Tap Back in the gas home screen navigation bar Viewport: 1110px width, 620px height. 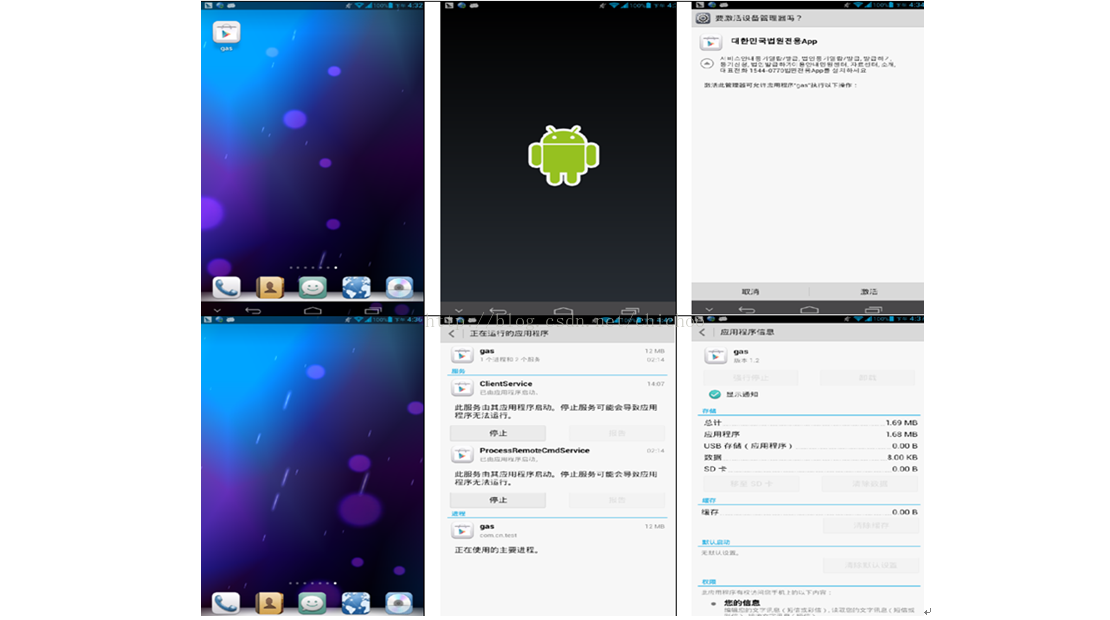[x=253, y=310]
